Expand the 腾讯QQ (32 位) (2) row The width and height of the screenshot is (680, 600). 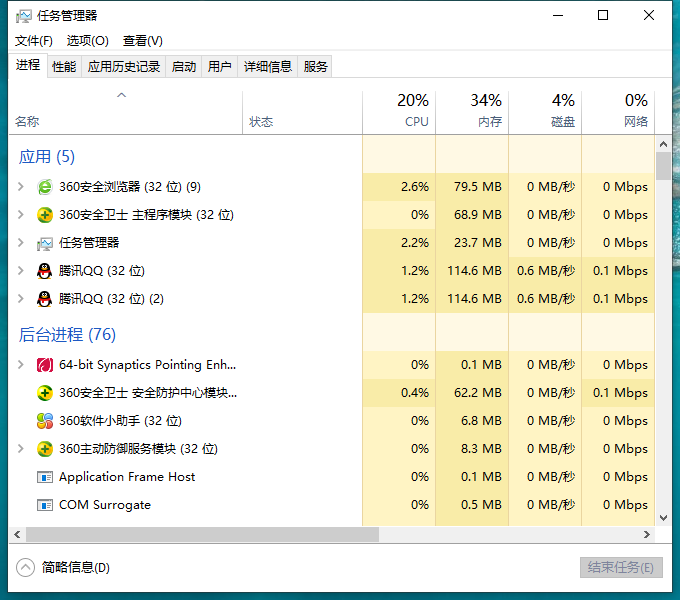(x=20, y=299)
